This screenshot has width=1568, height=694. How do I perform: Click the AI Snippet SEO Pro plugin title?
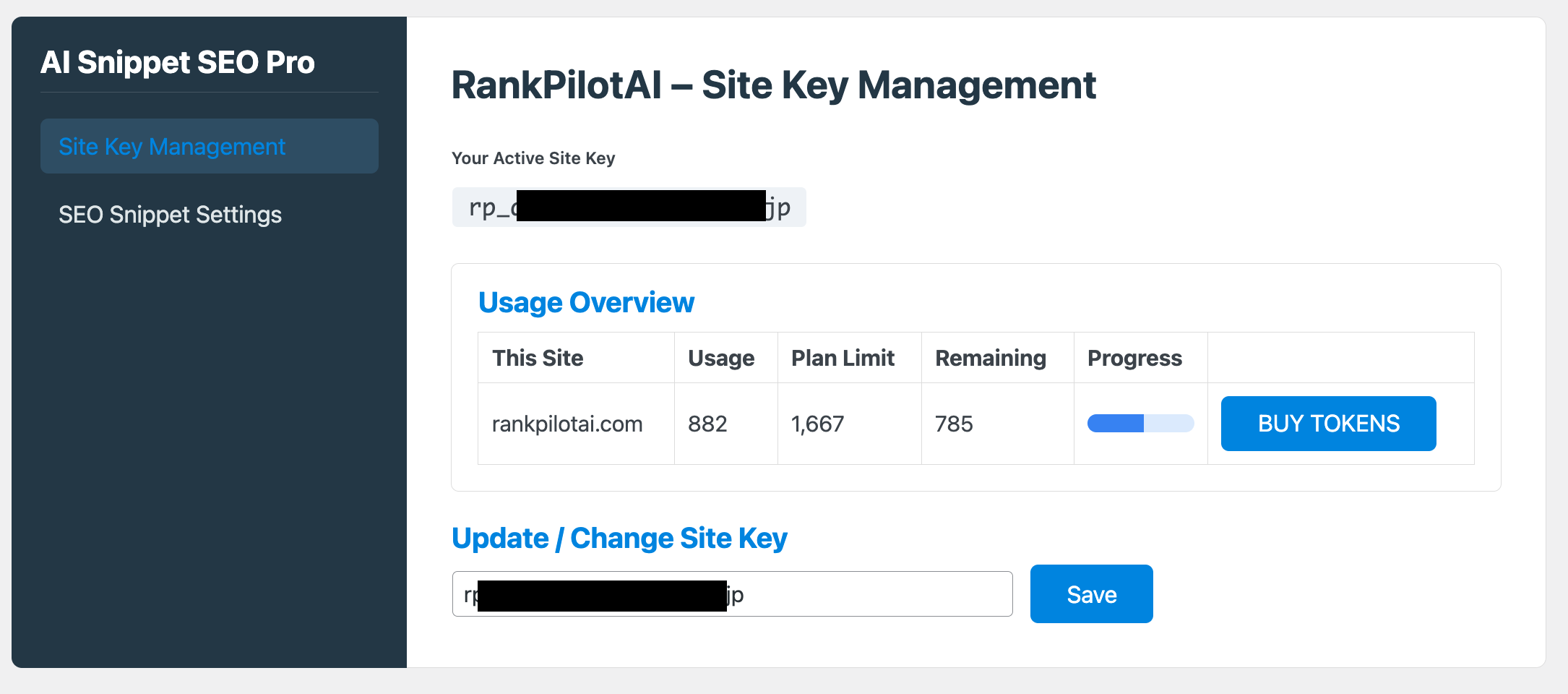pyautogui.click(x=178, y=63)
